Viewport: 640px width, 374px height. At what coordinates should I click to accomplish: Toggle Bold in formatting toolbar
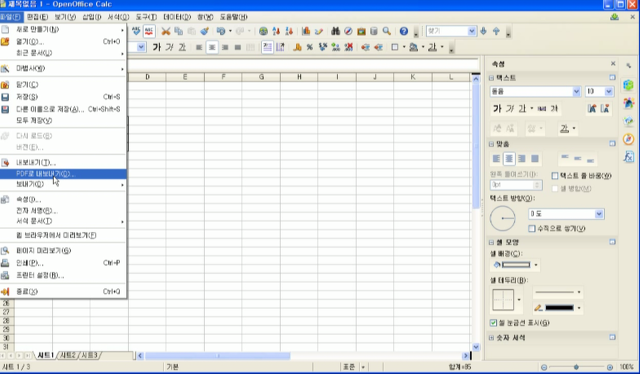(x=157, y=47)
